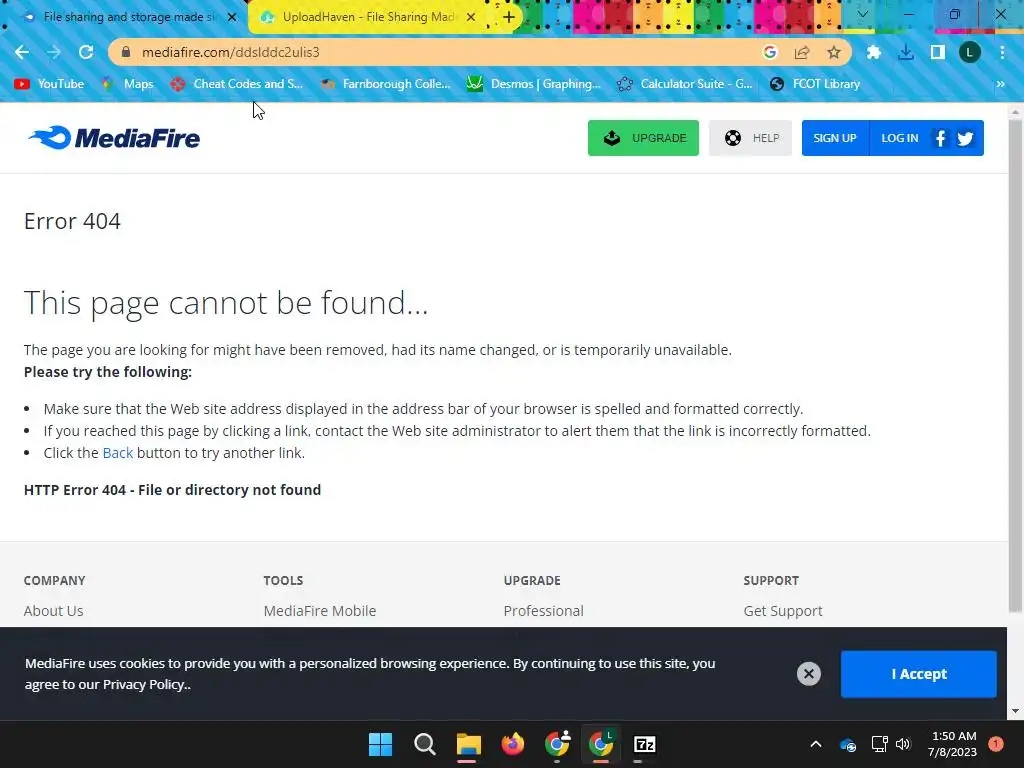Click SIGN UP button
Viewport: 1024px width, 768px height.
tap(835, 138)
